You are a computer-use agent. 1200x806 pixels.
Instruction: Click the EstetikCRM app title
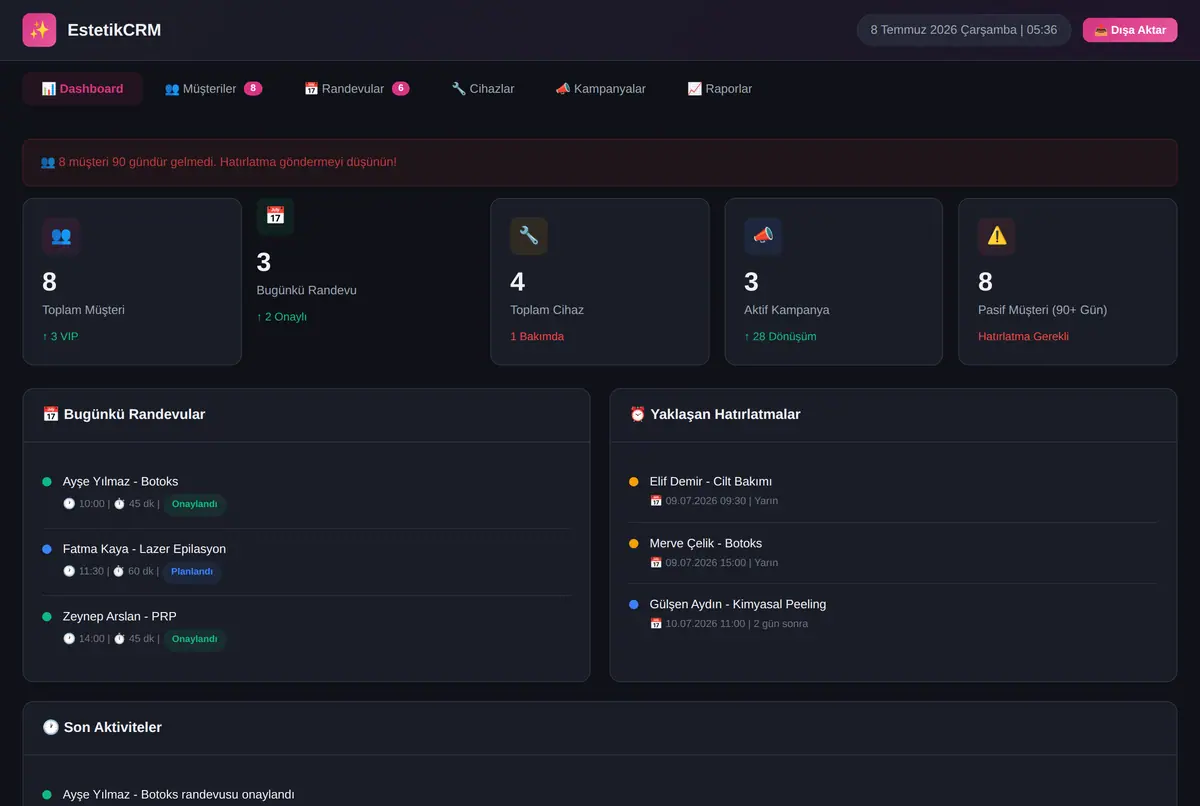tap(114, 30)
